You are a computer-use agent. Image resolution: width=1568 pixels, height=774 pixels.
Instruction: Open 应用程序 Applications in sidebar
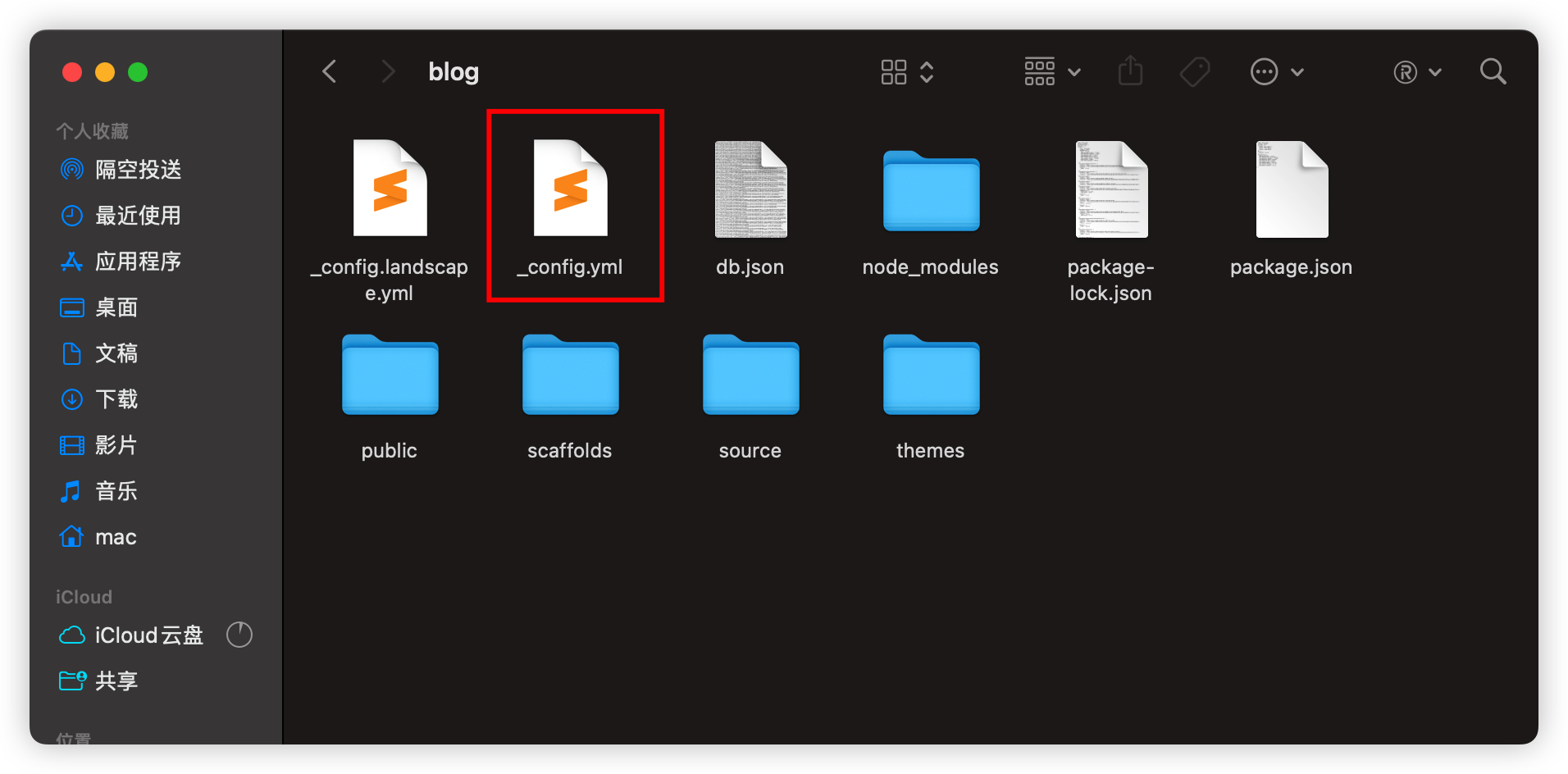[138, 262]
